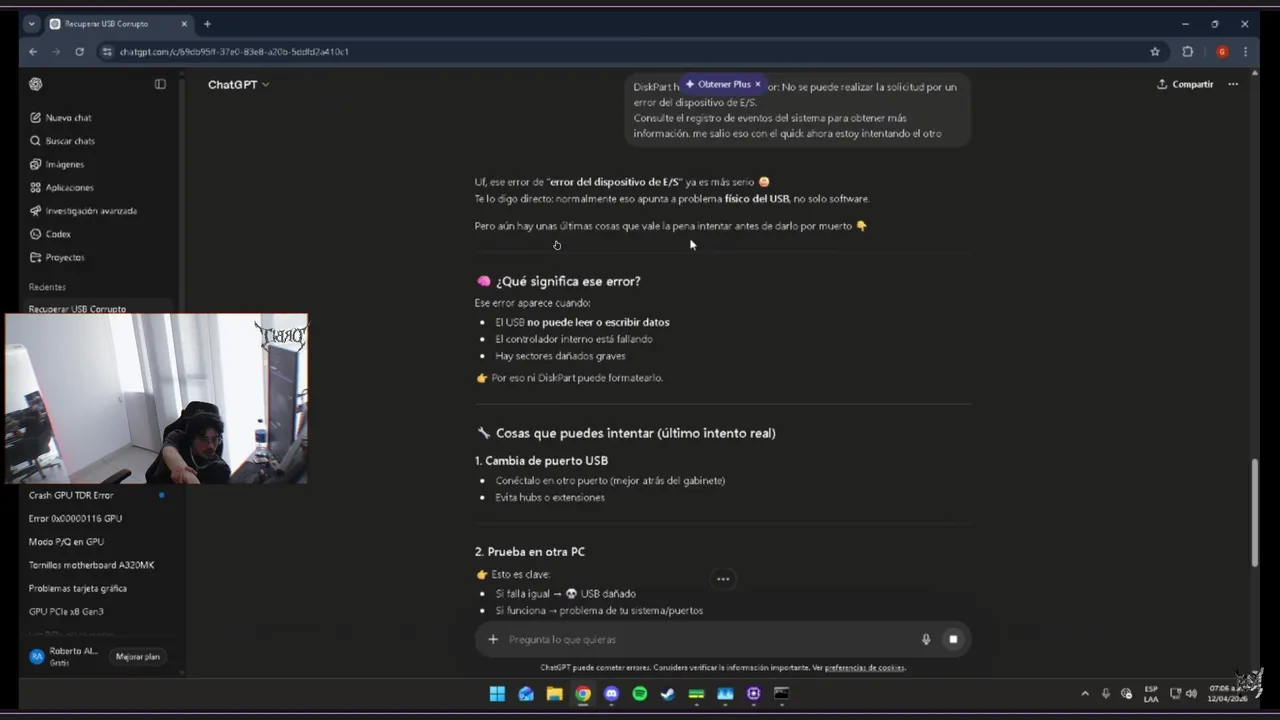Screen dimensions: 1280x720
Task: Click the page vertical scrollbar thumb
Action: pos(1255,512)
